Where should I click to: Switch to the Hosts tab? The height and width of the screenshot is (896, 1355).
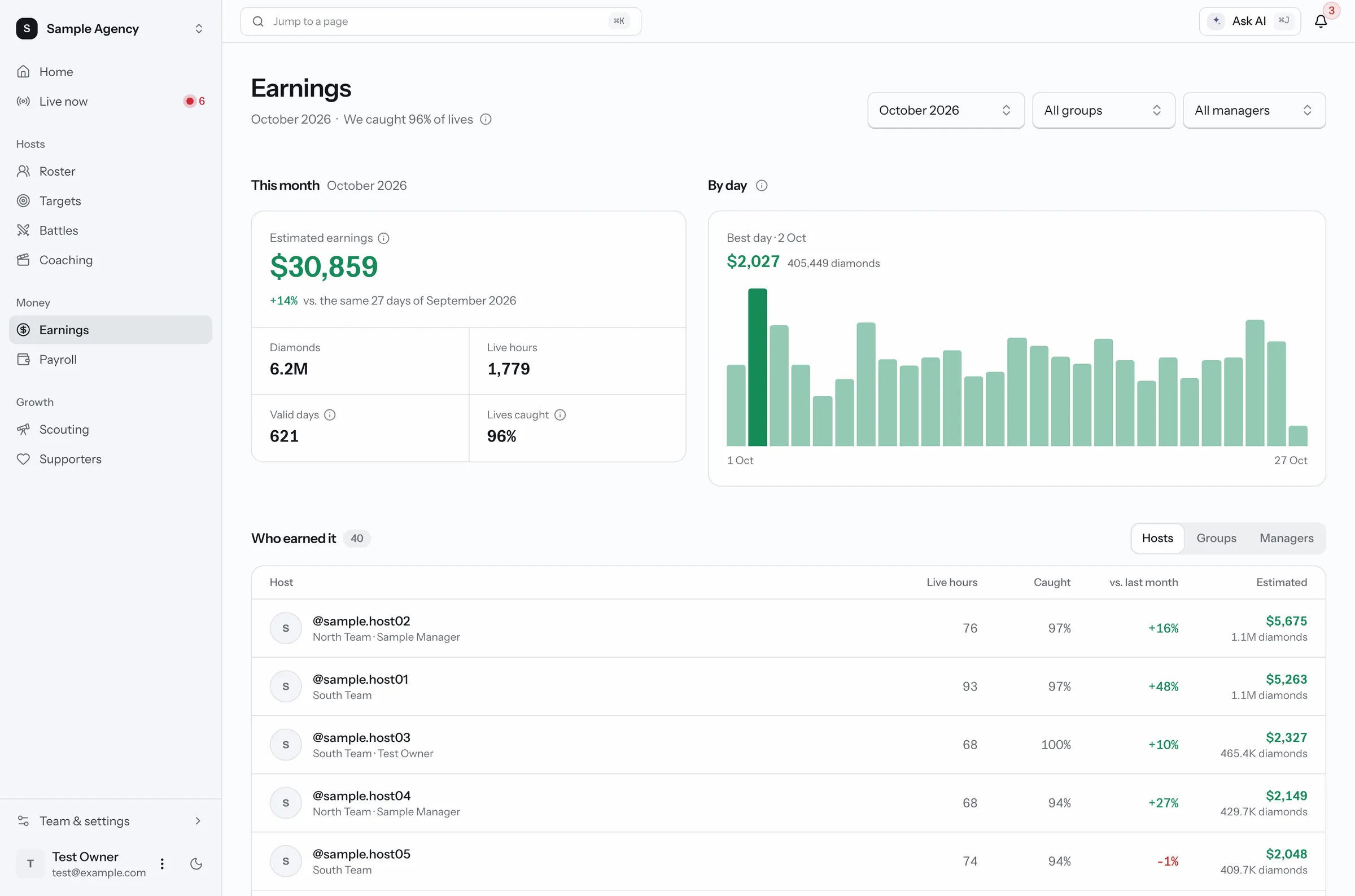(x=1157, y=538)
